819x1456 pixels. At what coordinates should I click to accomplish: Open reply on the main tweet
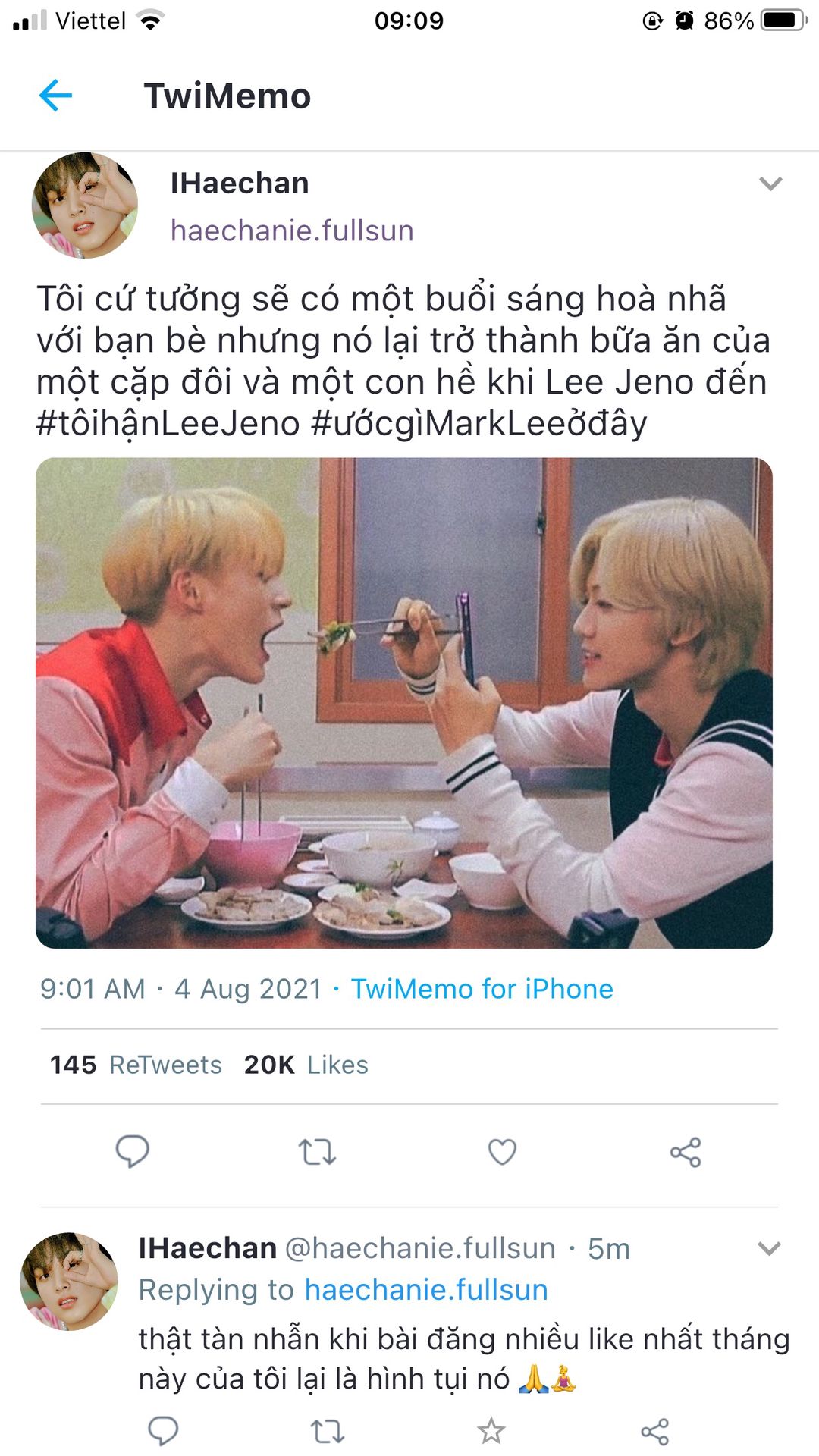pyautogui.click(x=132, y=1151)
